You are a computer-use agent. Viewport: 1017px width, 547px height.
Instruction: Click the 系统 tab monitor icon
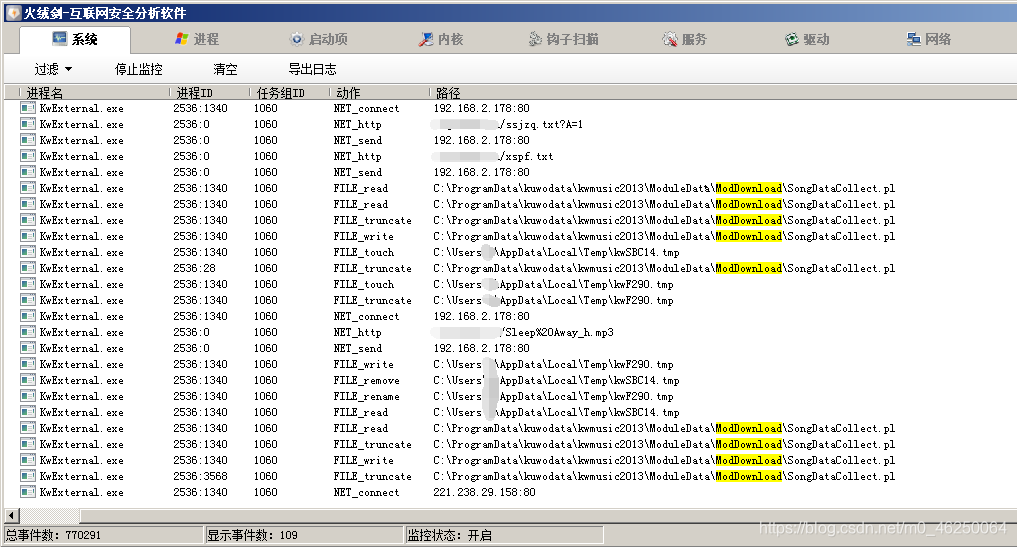(x=59, y=39)
